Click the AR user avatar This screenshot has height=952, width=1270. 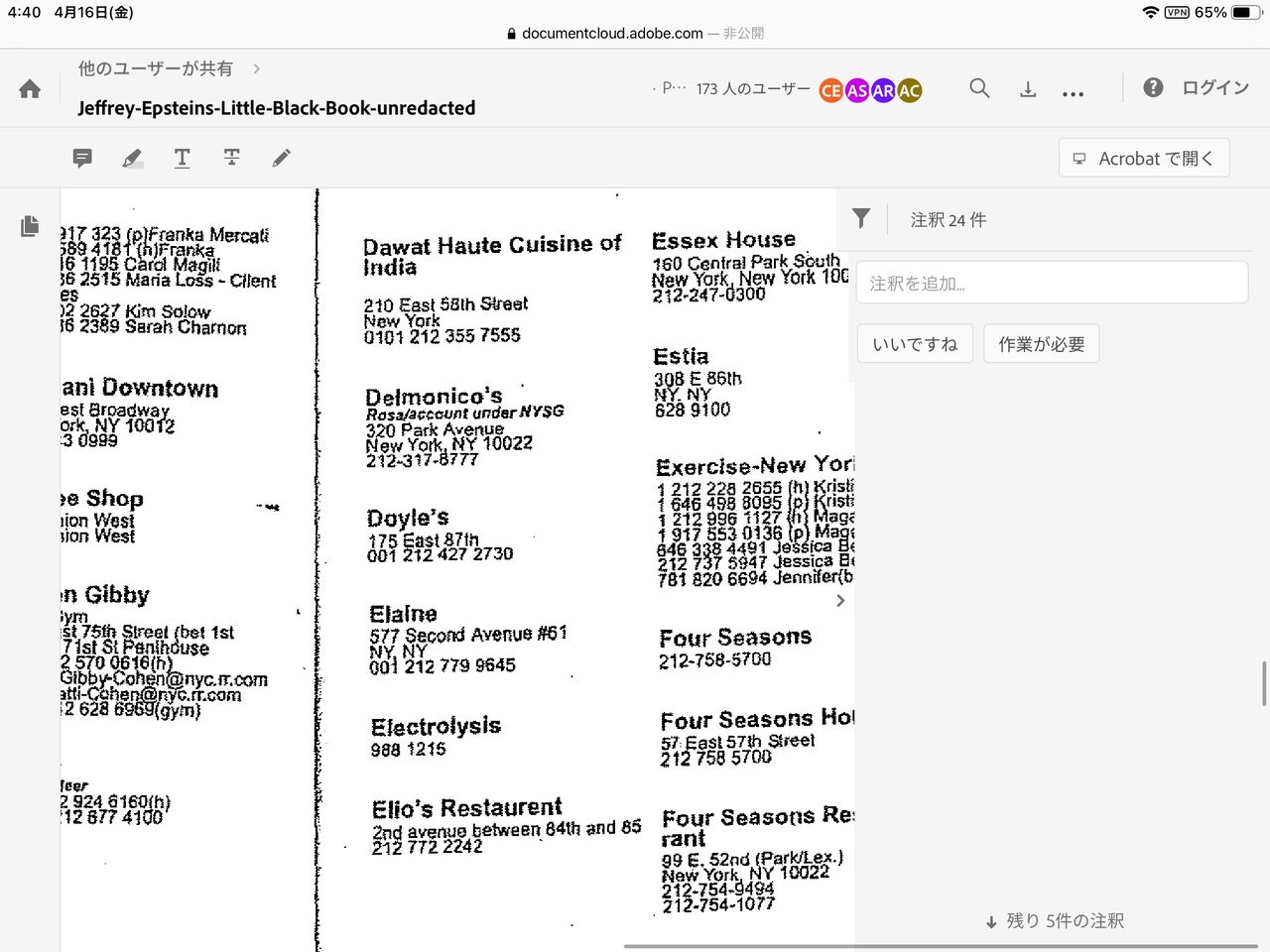tap(883, 90)
